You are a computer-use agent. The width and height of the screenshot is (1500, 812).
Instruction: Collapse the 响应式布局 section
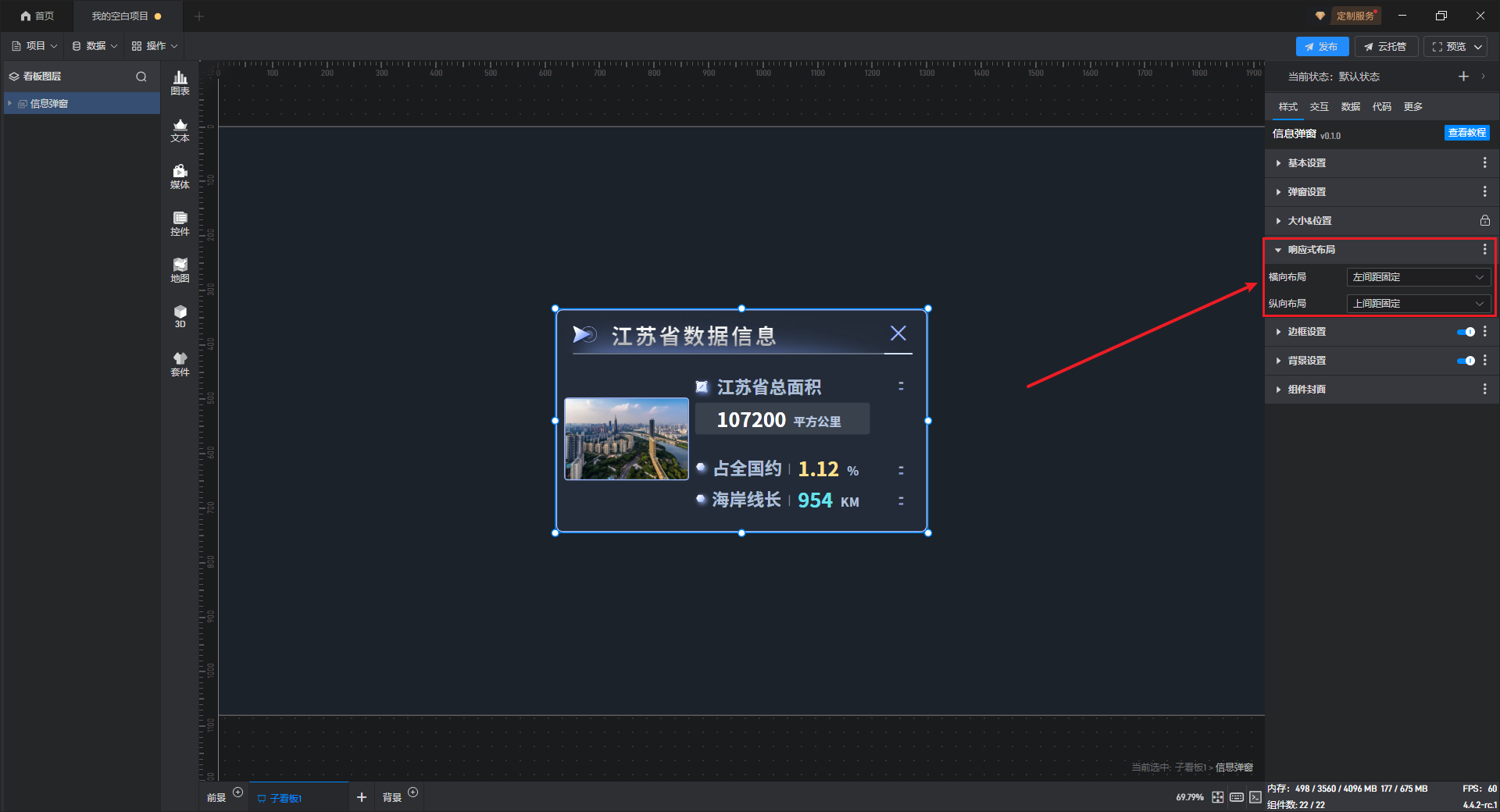[x=1278, y=250]
